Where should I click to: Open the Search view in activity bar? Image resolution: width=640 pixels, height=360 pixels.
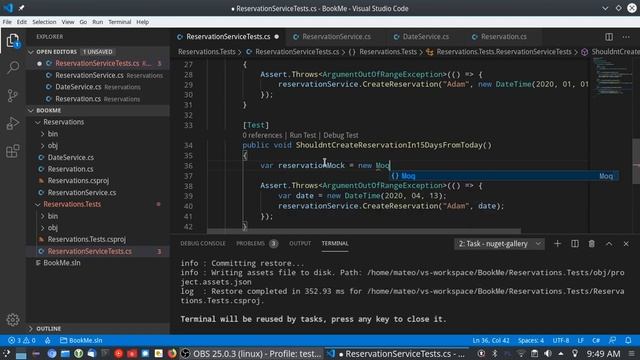tap(13, 68)
